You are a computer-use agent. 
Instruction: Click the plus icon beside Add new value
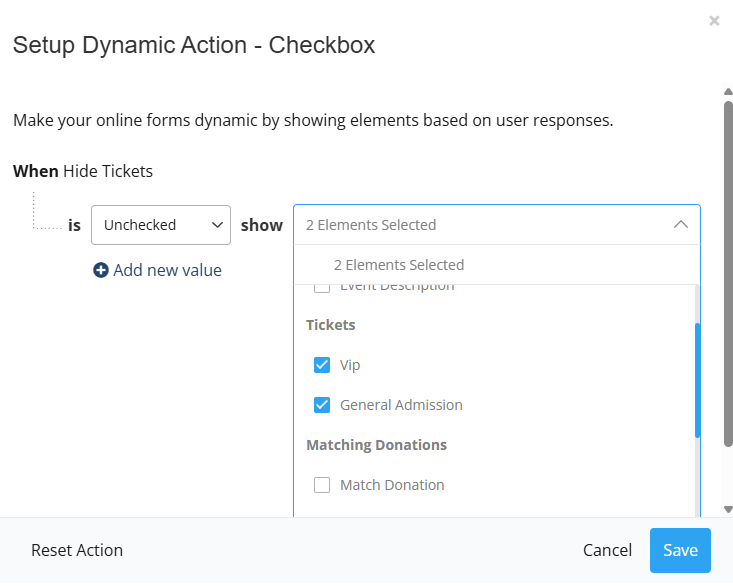(100, 270)
